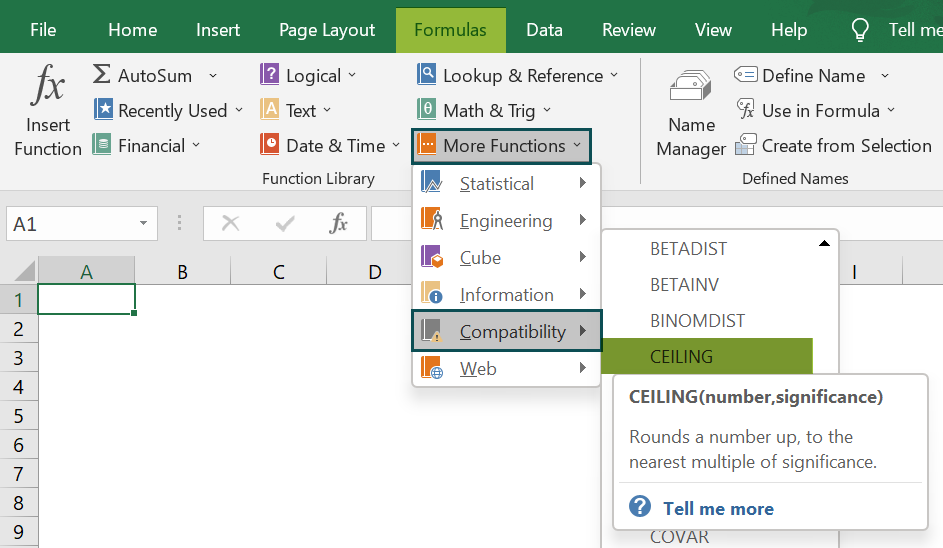The height and width of the screenshot is (548, 943).
Task: Click the Recently Used star icon
Action: click(103, 109)
